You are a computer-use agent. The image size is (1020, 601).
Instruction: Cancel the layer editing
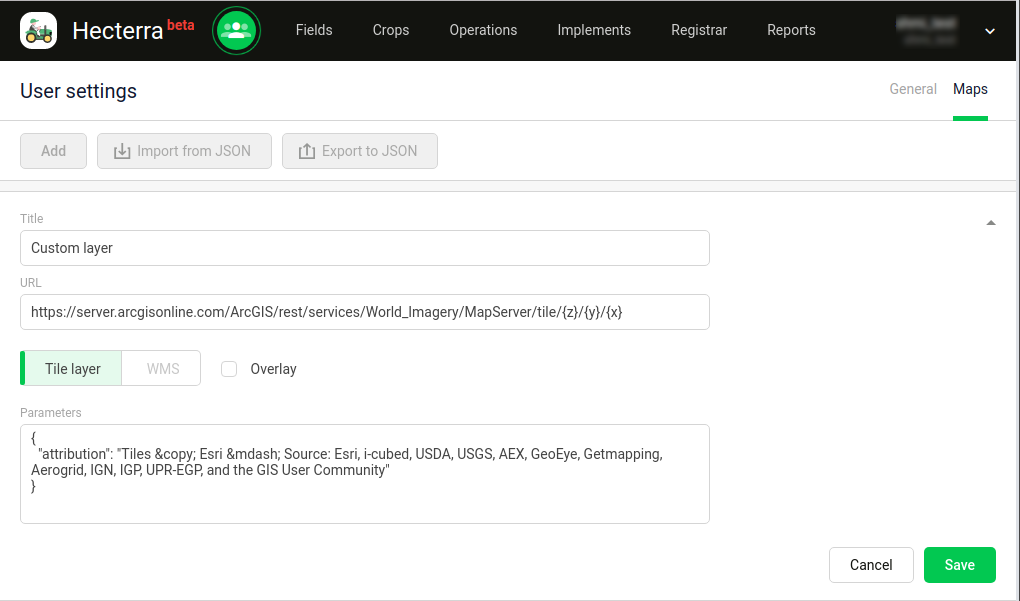[871, 565]
